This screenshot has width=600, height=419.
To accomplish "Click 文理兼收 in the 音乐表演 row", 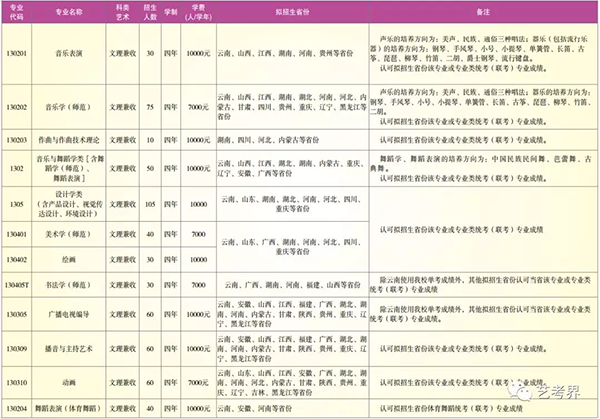I will tap(122, 54).
